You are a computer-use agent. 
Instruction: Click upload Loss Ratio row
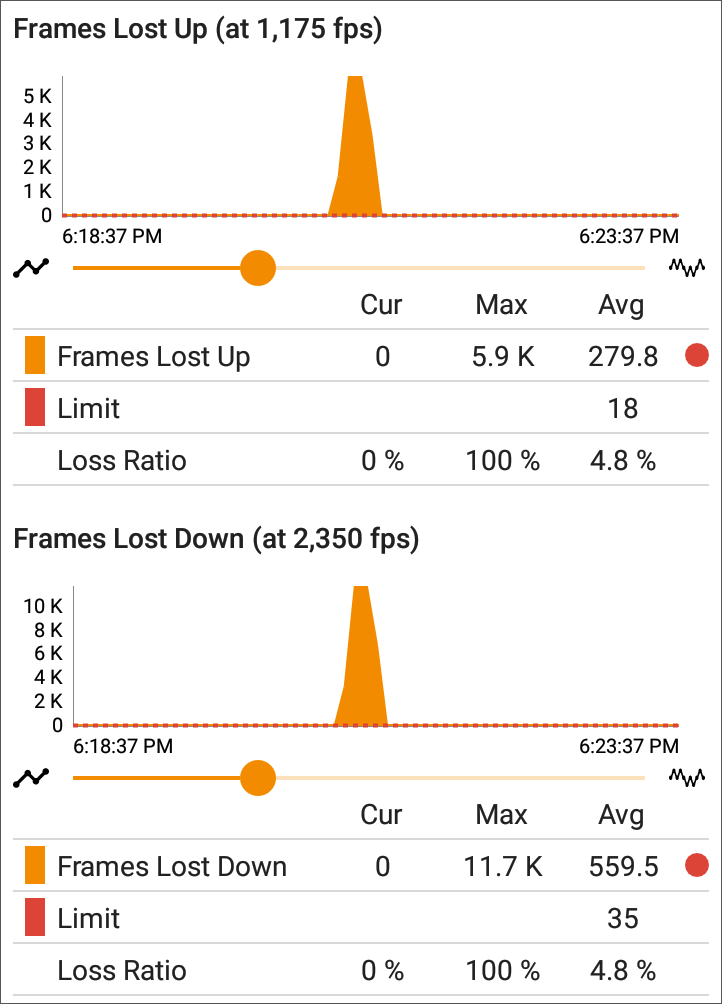[x=361, y=460]
